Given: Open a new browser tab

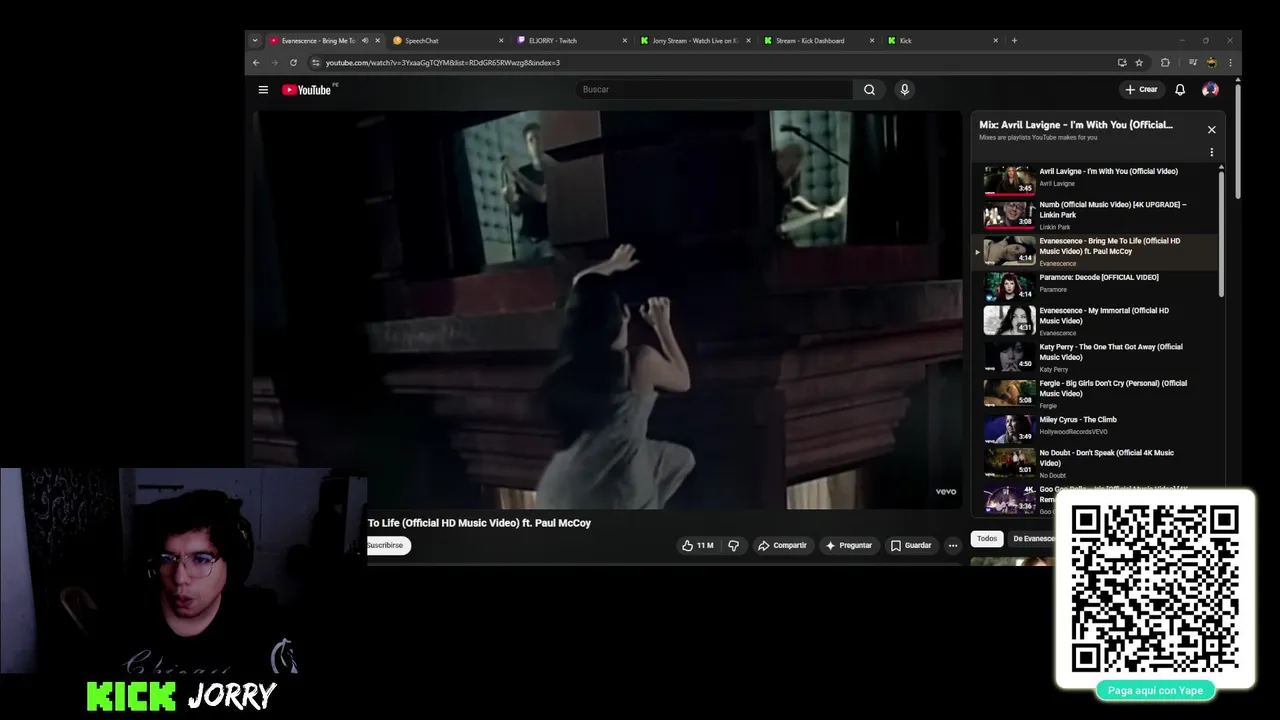Looking at the screenshot, I should [x=1014, y=41].
